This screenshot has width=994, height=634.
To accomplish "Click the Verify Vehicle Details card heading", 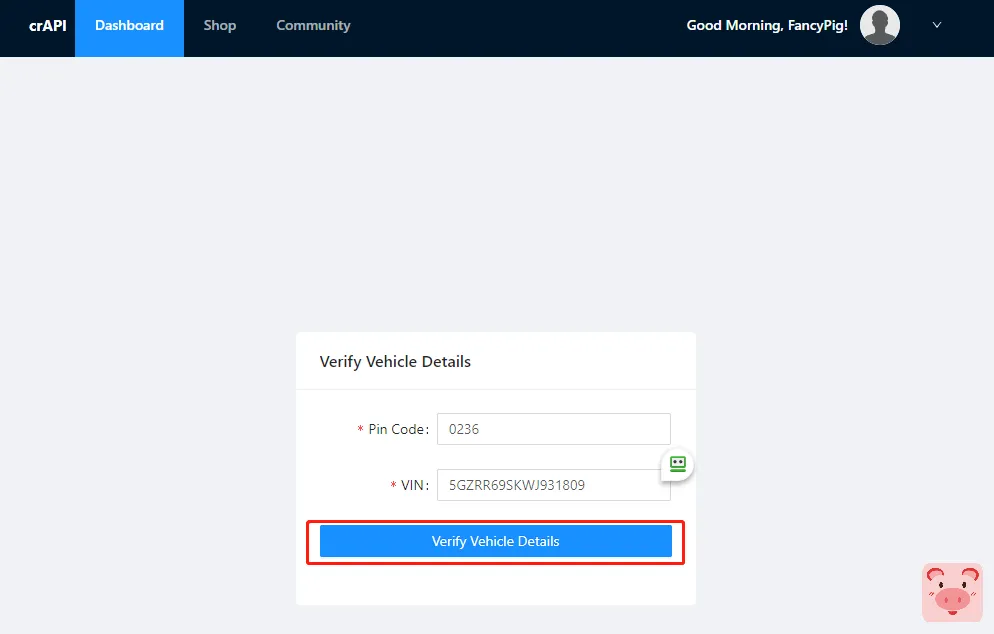I will pyautogui.click(x=395, y=361).
